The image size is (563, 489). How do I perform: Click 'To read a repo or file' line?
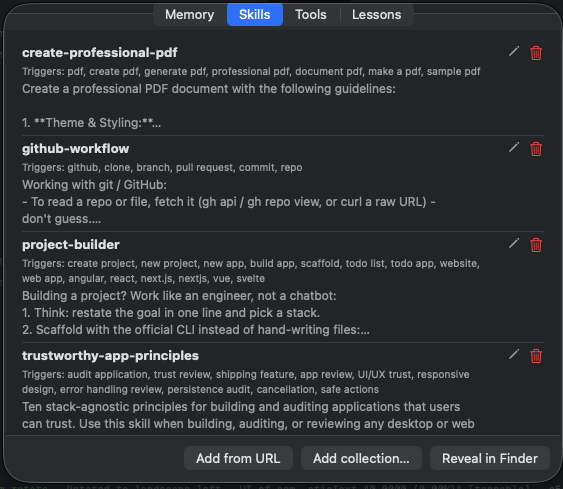[x=229, y=202]
